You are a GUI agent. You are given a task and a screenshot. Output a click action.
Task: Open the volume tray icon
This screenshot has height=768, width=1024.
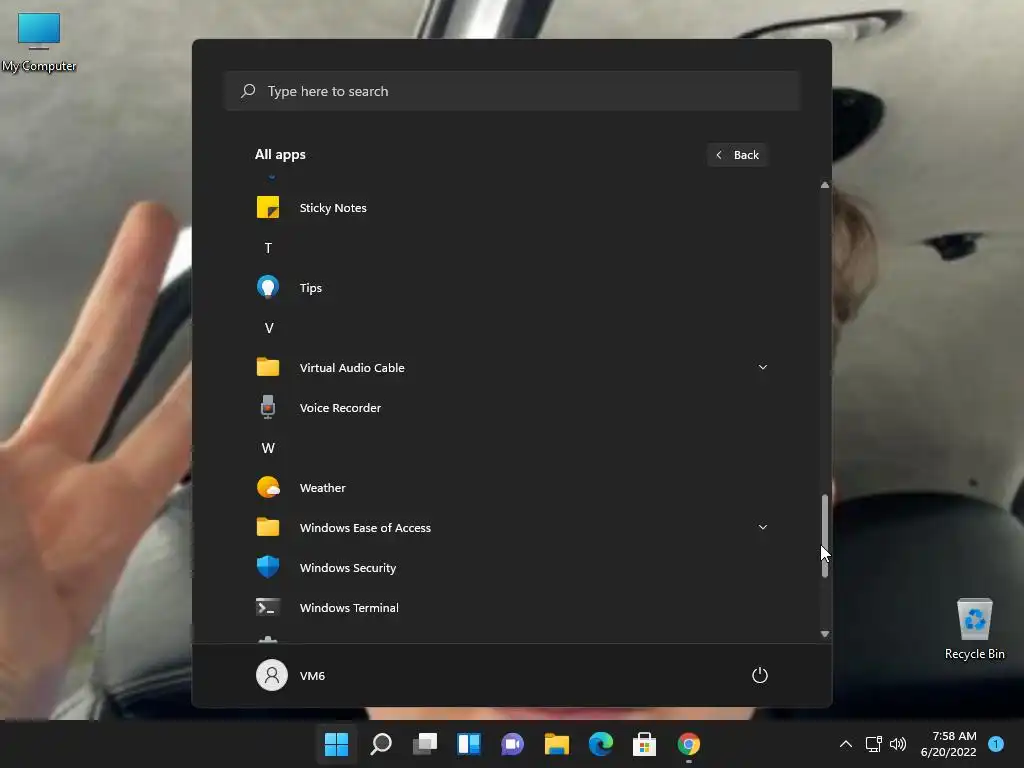[x=898, y=744]
